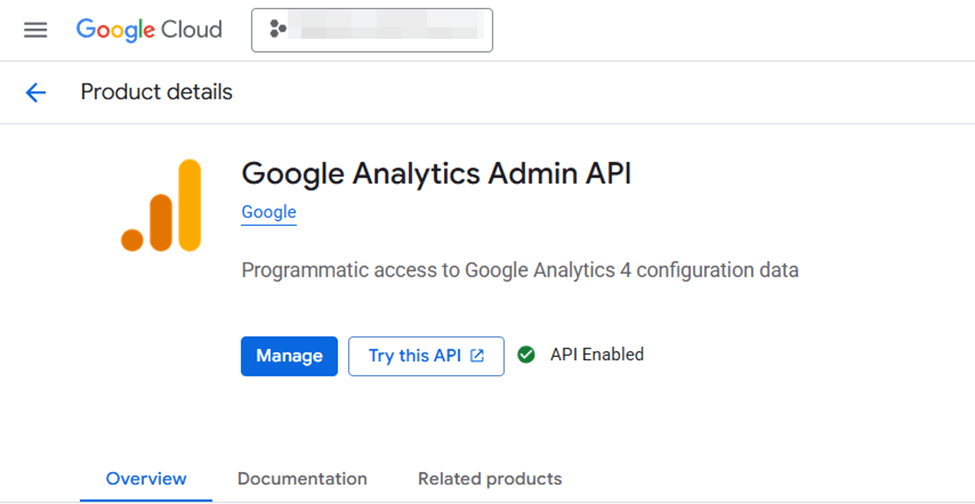Open the Google publisher link

tap(269, 213)
